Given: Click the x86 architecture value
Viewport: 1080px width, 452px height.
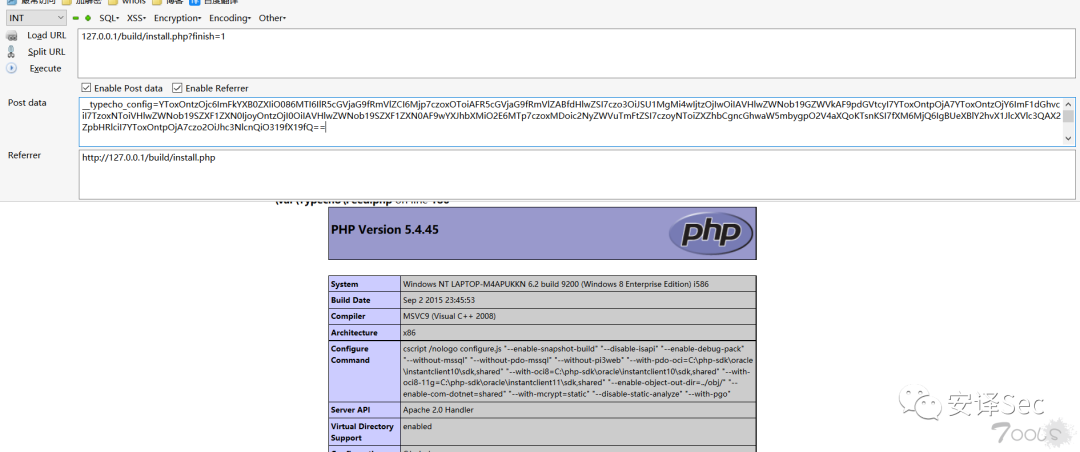Looking at the screenshot, I should 409,332.
